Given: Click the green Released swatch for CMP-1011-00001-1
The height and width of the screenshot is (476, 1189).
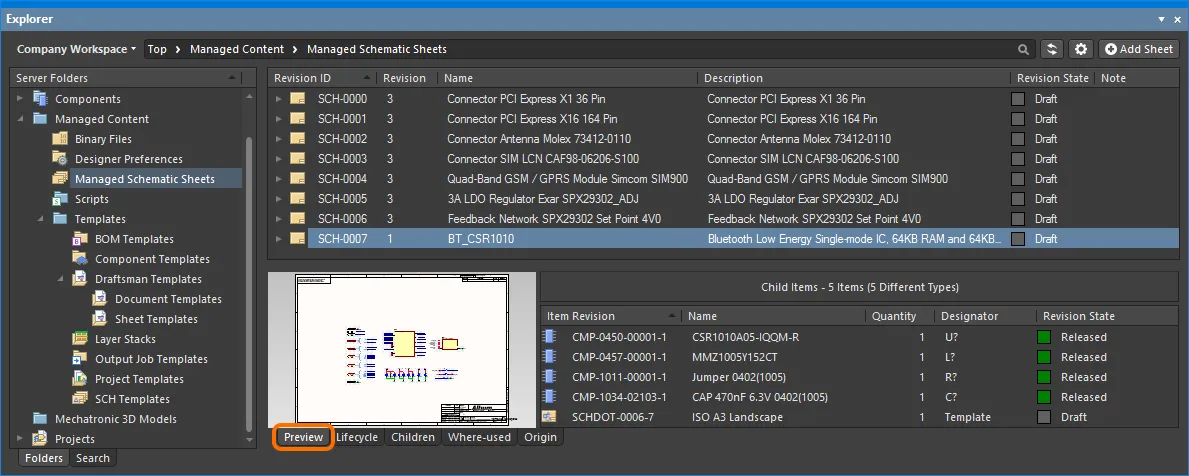Looking at the screenshot, I should click(x=1044, y=377).
